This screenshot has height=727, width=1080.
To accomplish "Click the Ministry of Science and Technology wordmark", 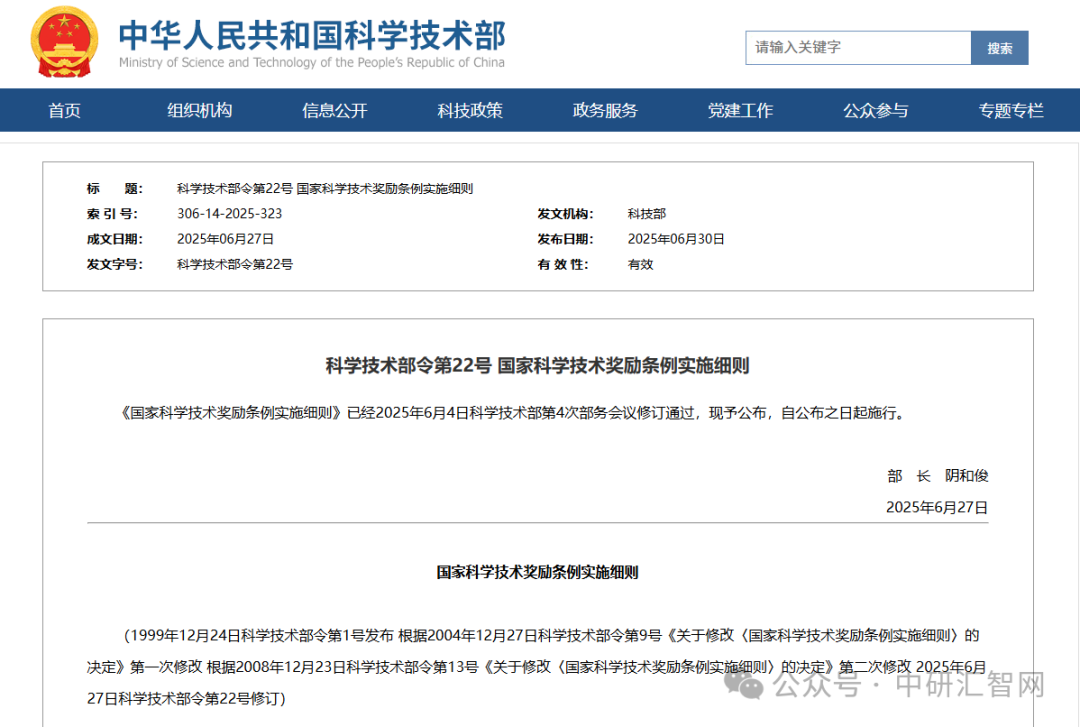I will [x=311, y=45].
